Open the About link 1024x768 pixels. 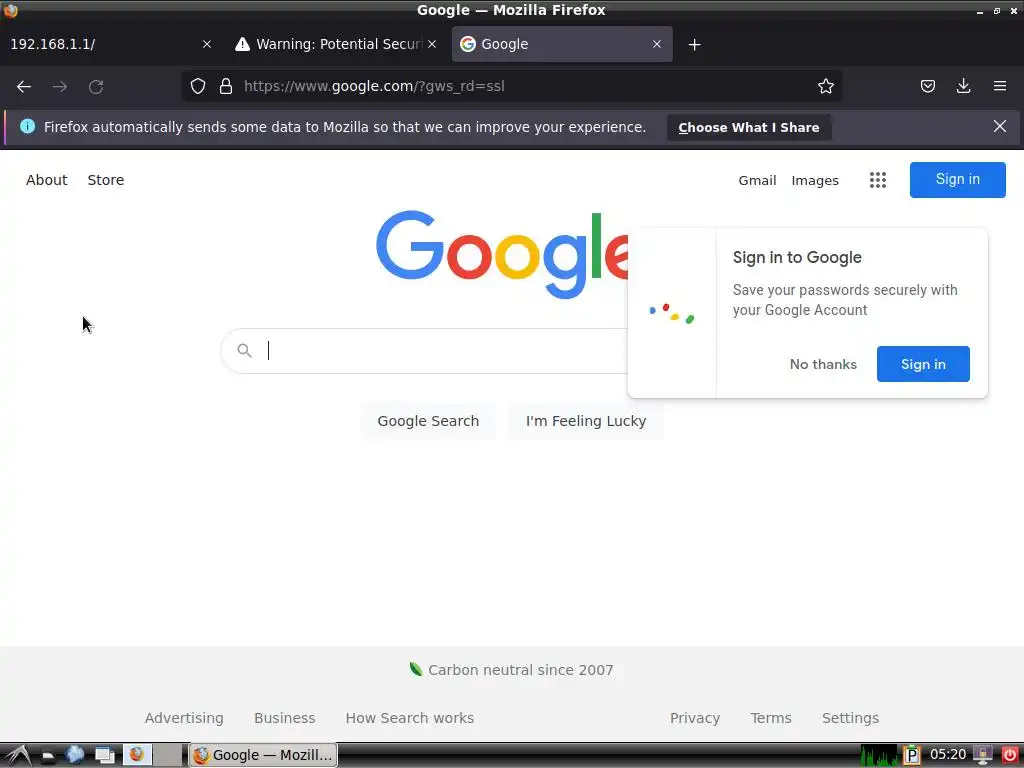click(46, 180)
